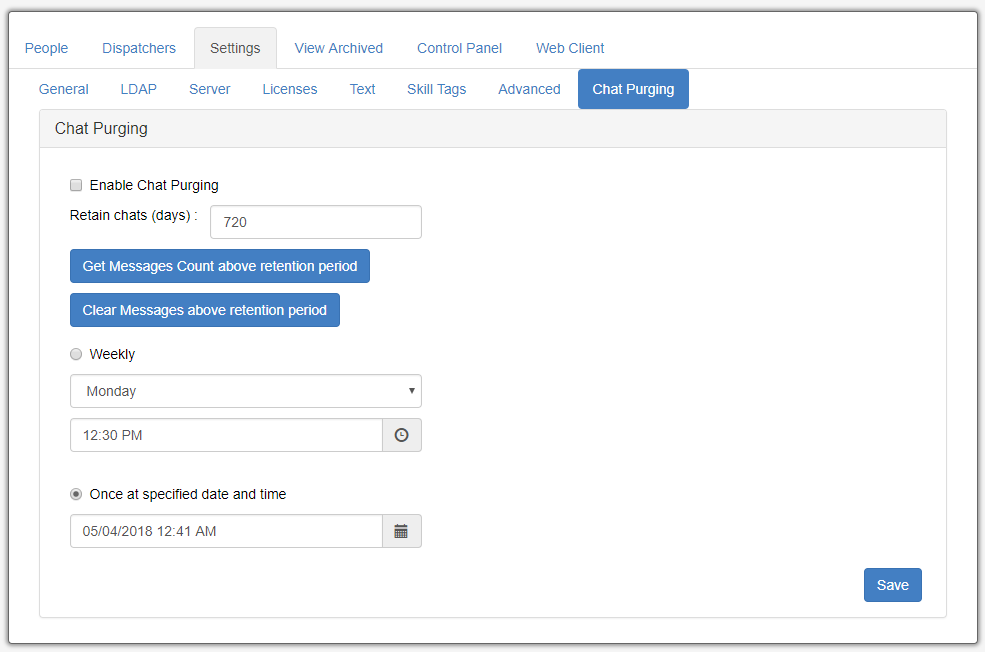This screenshot has height=652, width=985.
Task: Click the retain chats days input field
Action: coord(315,221)
